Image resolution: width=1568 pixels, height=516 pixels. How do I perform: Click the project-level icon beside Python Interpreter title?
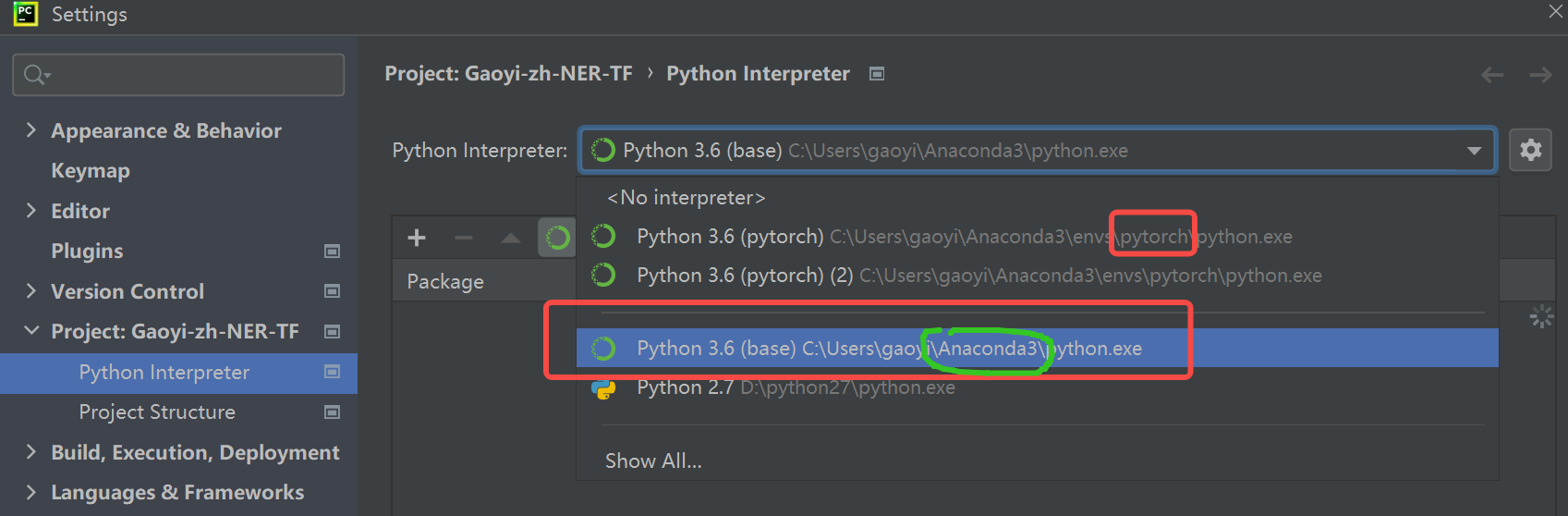pyautogui.click(x=877, y=74)
